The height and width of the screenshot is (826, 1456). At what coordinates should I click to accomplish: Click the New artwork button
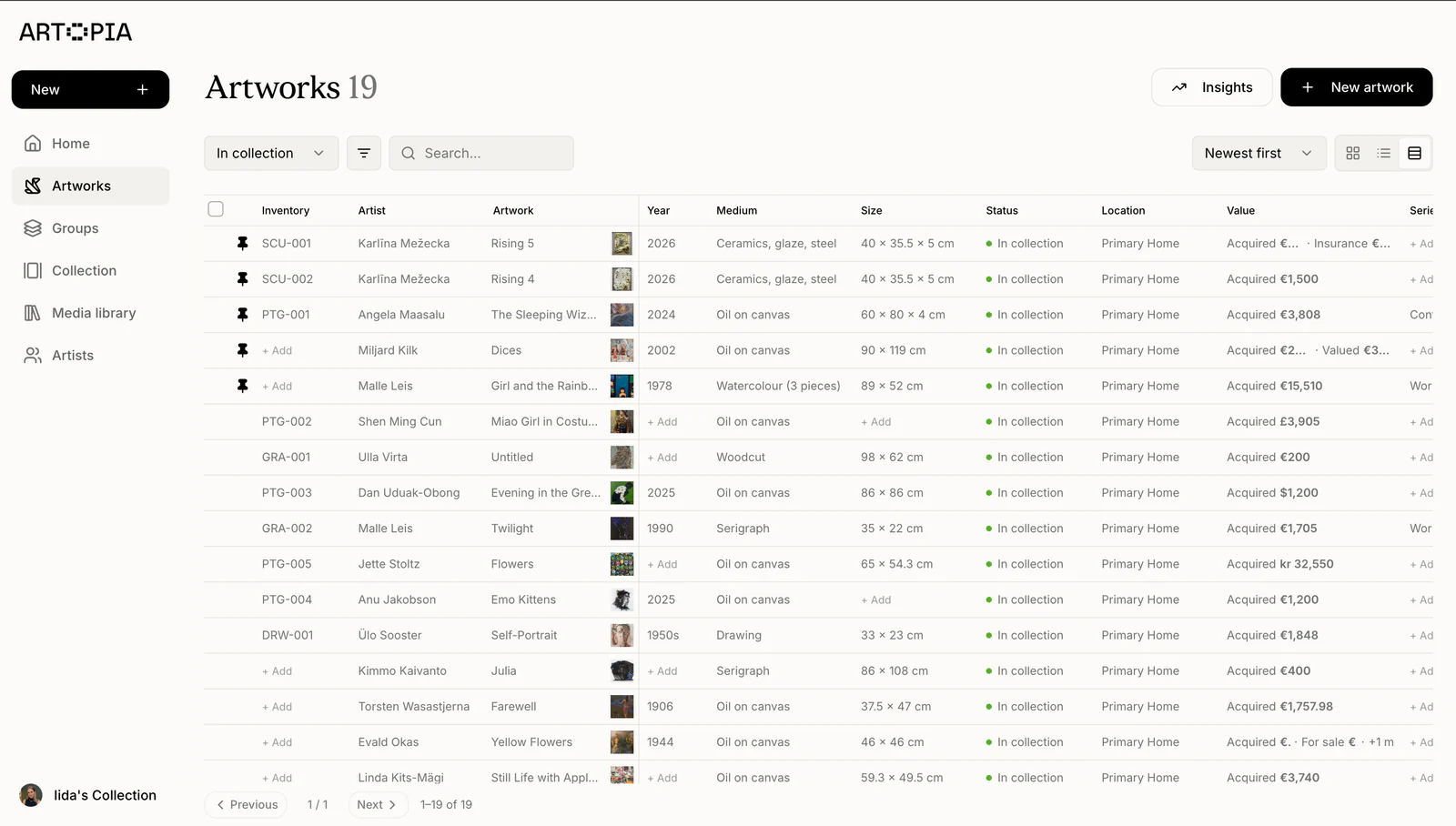pyautogui.click(x=1357, y=87)
